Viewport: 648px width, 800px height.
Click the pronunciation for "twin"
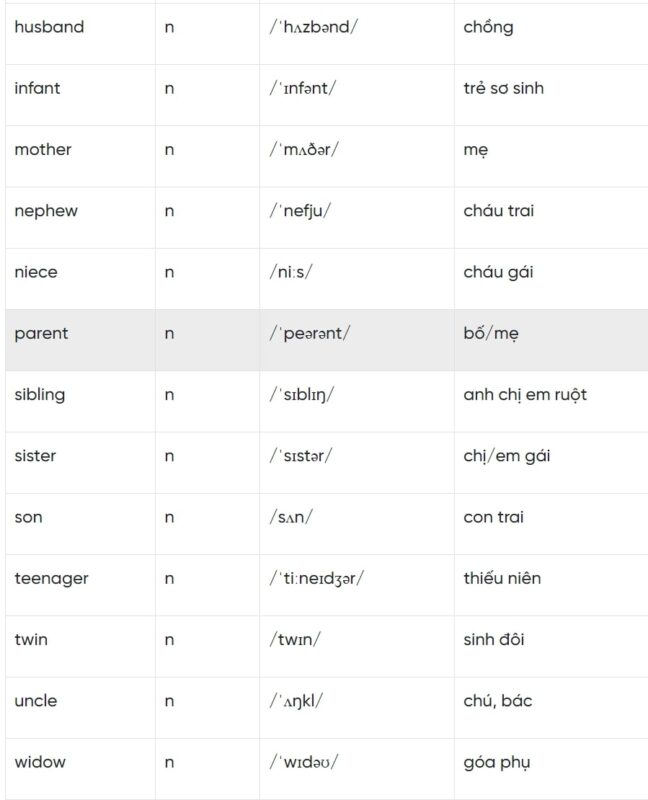click(295, 640)
